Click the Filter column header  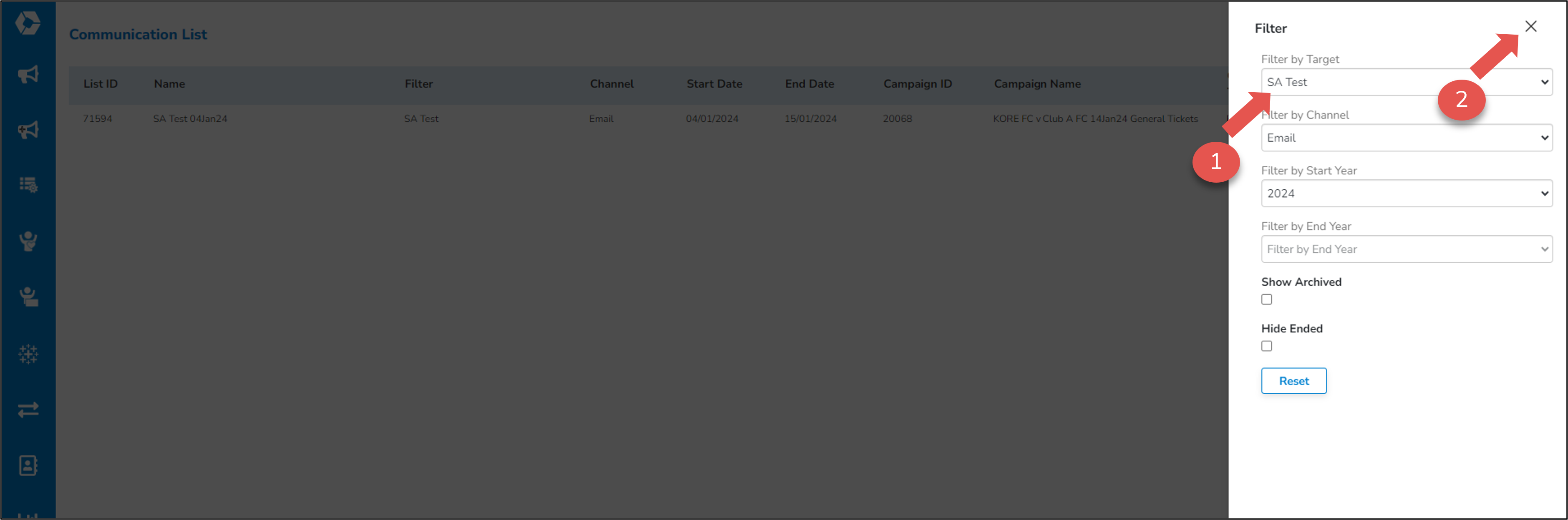419,84
